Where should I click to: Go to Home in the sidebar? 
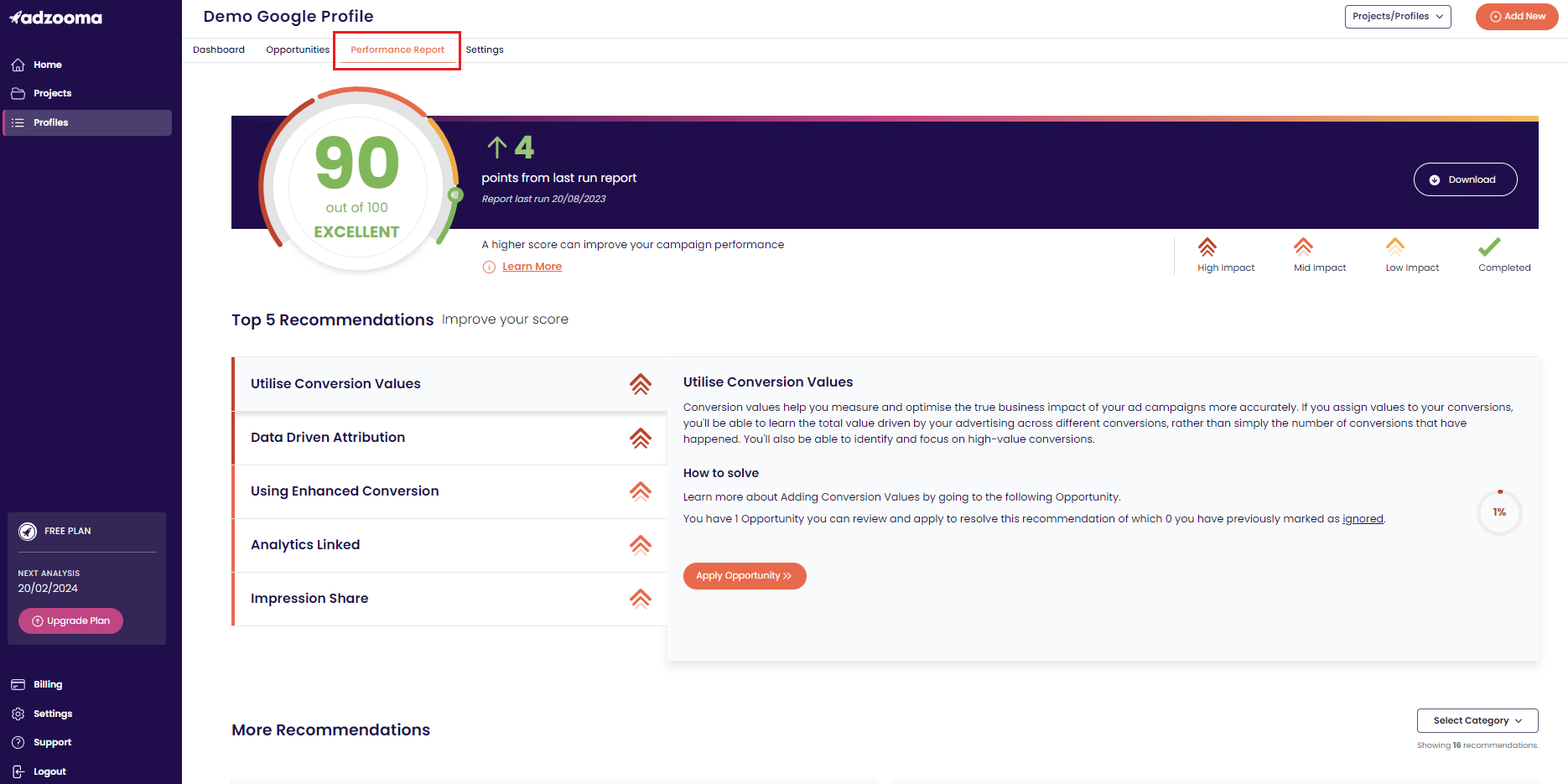pyautogui.click(x=87, y=65)
